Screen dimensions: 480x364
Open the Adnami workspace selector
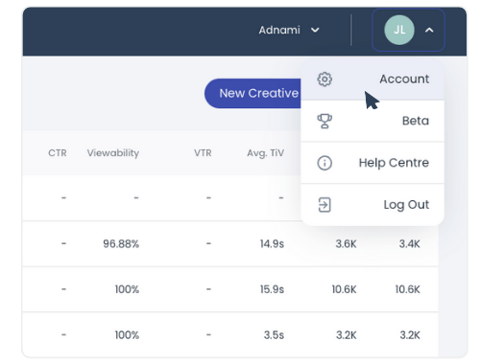point(289,30)
